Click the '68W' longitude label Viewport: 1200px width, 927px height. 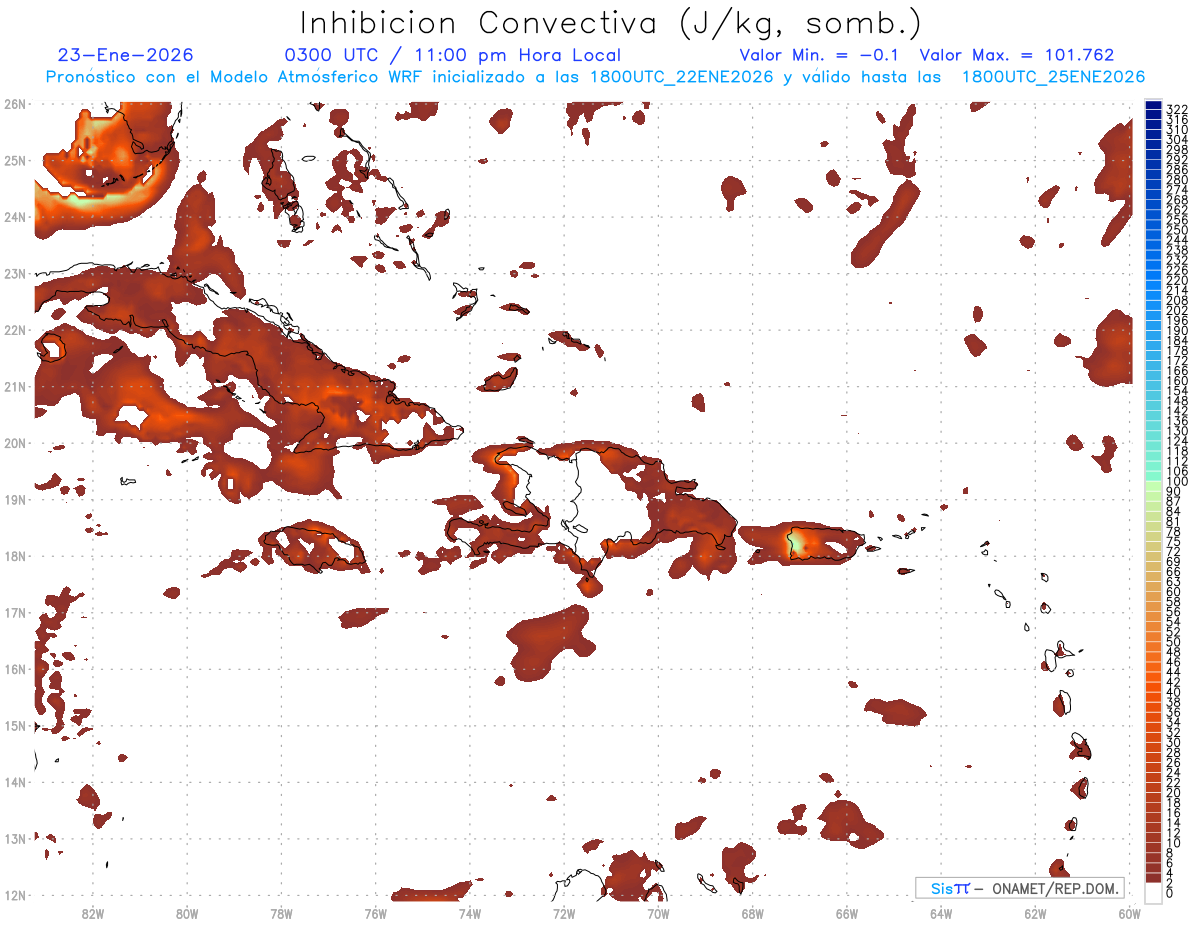pos(752,913)
